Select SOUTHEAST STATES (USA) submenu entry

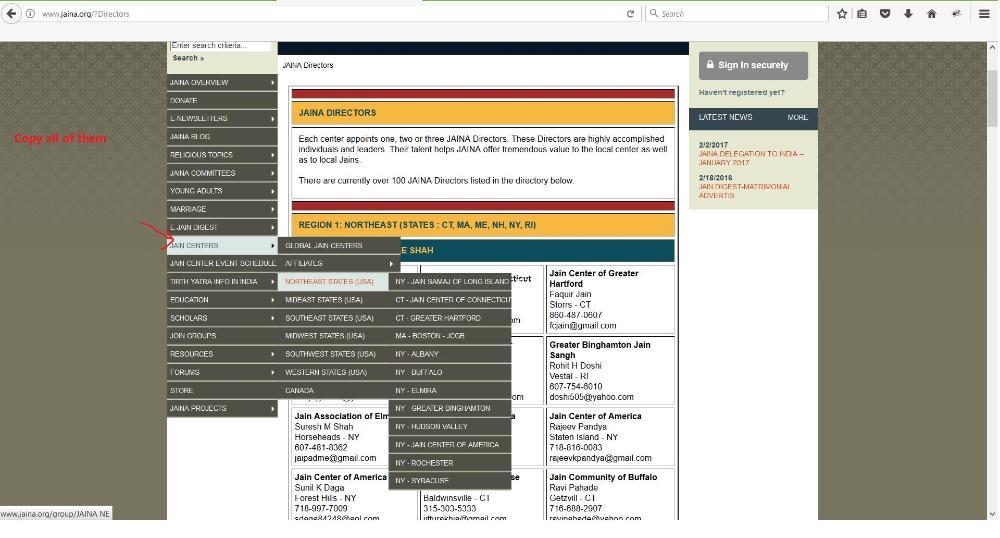coord(333,317)
